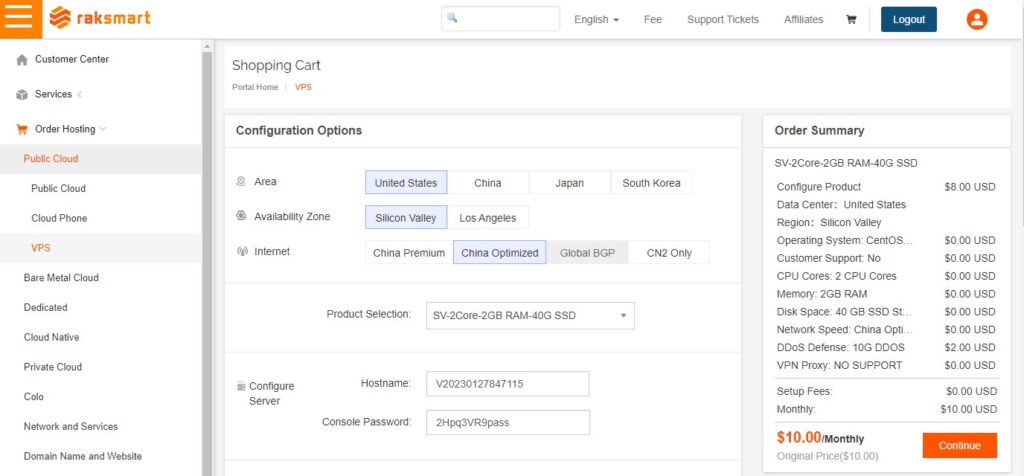Select Global BGP internet option
This screenshot has width=1024, height=476.
point(587,253)
